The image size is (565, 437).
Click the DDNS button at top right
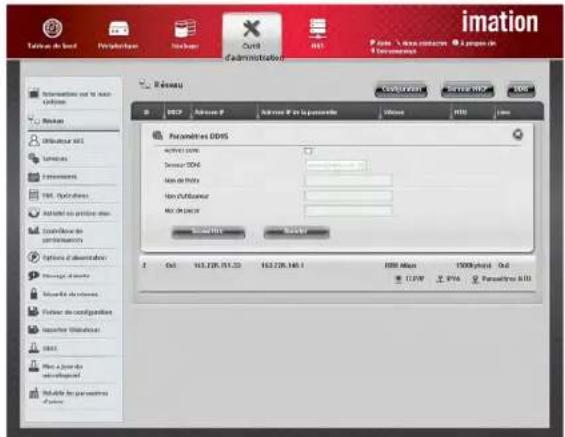point(521,90)
